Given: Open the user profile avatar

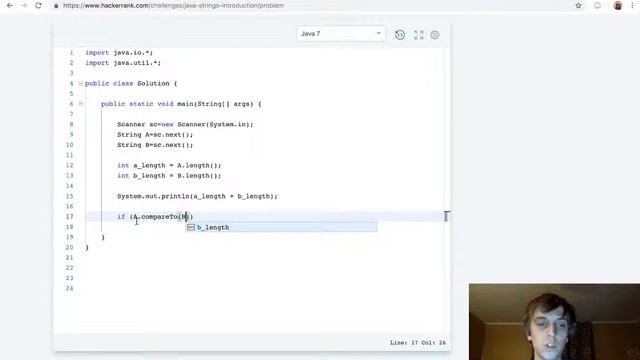Looking at the screenshot, I should 618,6.
